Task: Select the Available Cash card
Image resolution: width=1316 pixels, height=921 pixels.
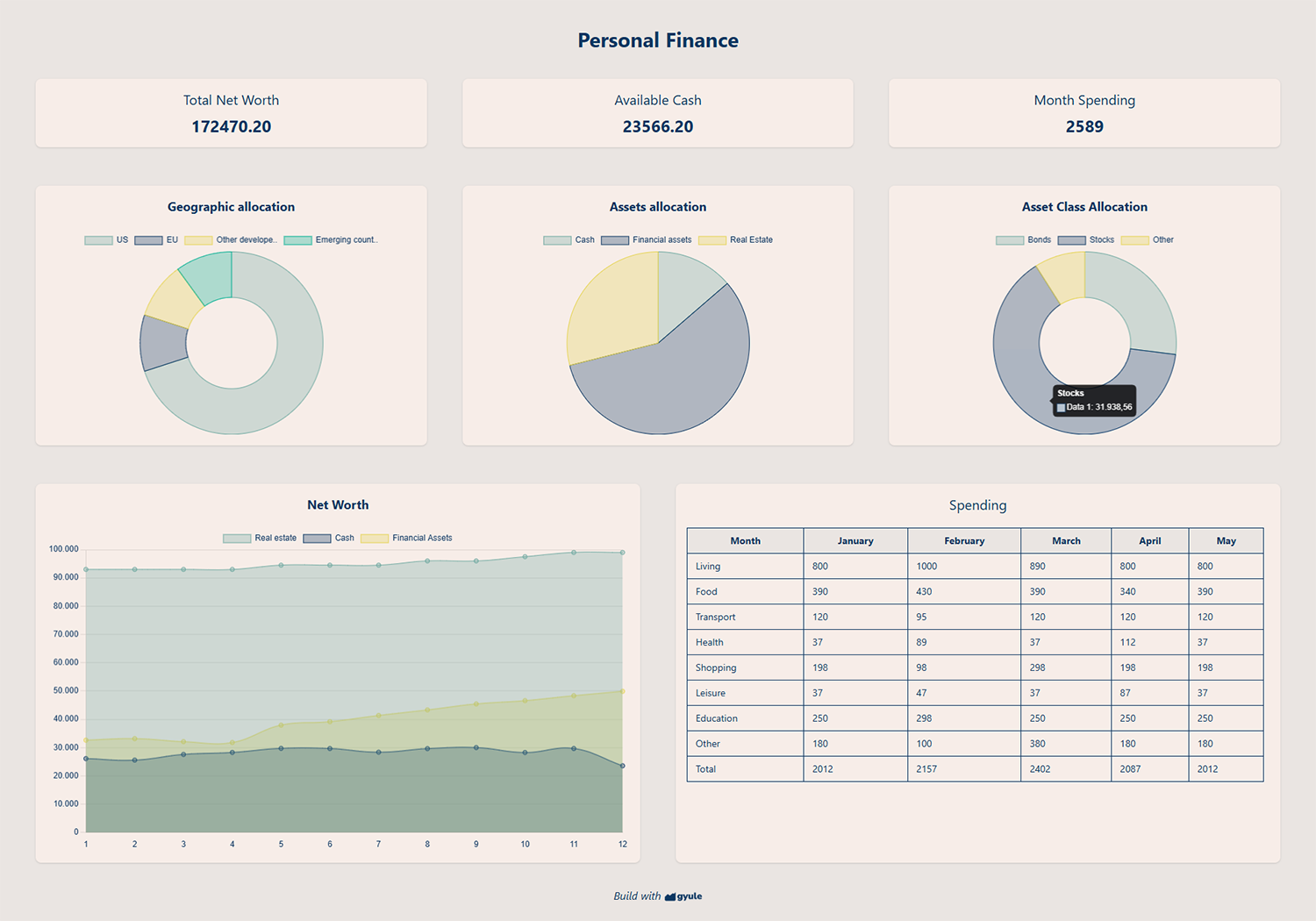Action: [657, 113]
